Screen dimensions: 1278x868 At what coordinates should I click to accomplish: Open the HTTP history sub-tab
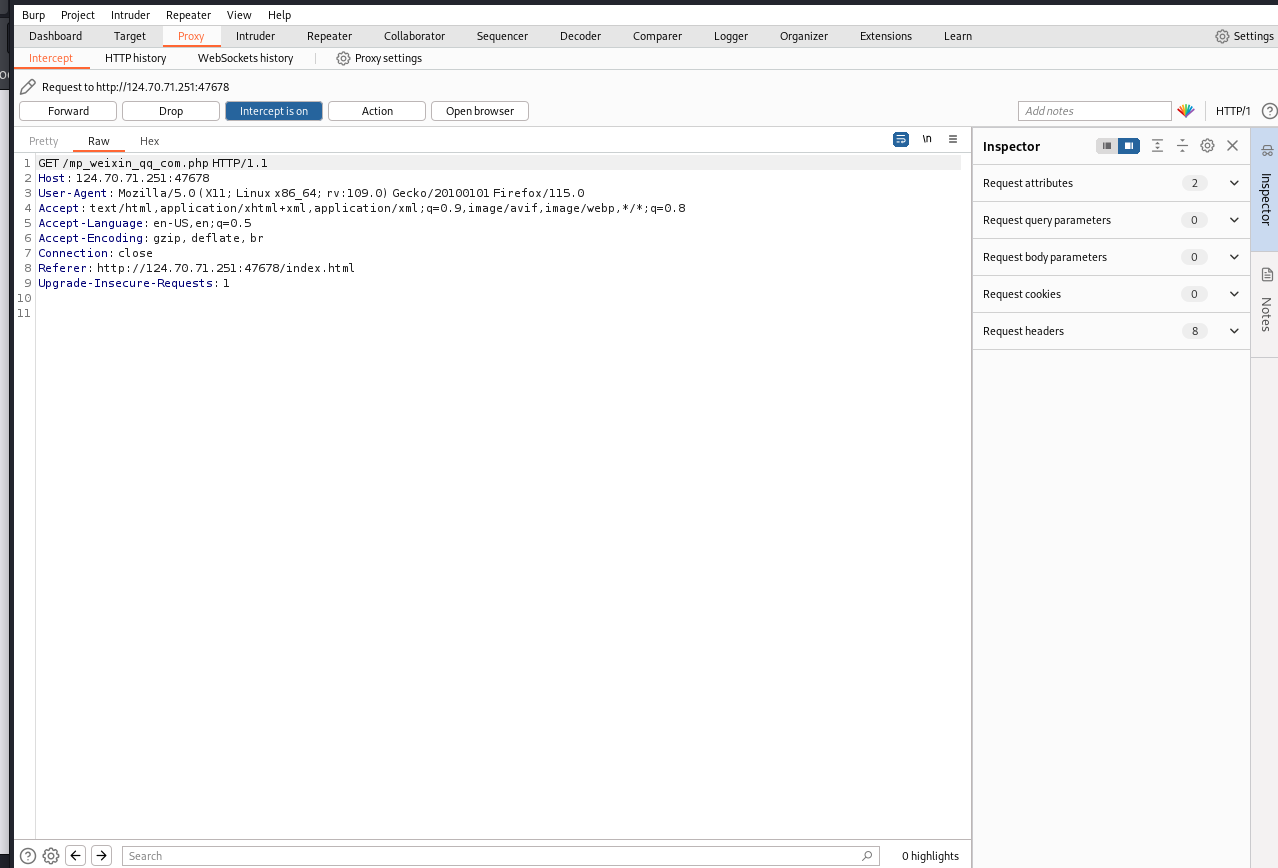(135, 58)
